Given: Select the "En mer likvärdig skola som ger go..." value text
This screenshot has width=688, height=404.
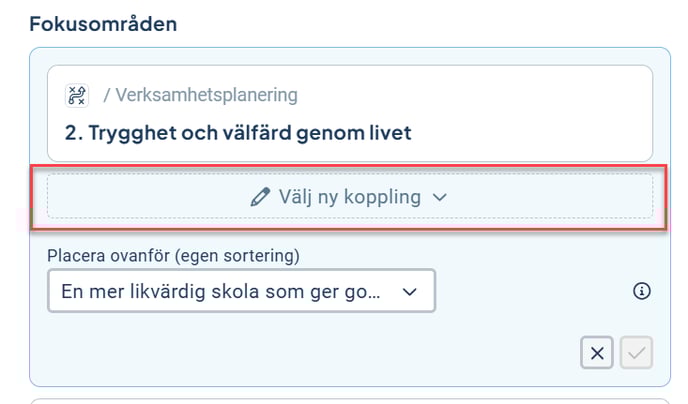Looking at the screenshot, I should [x=221, y=291].
